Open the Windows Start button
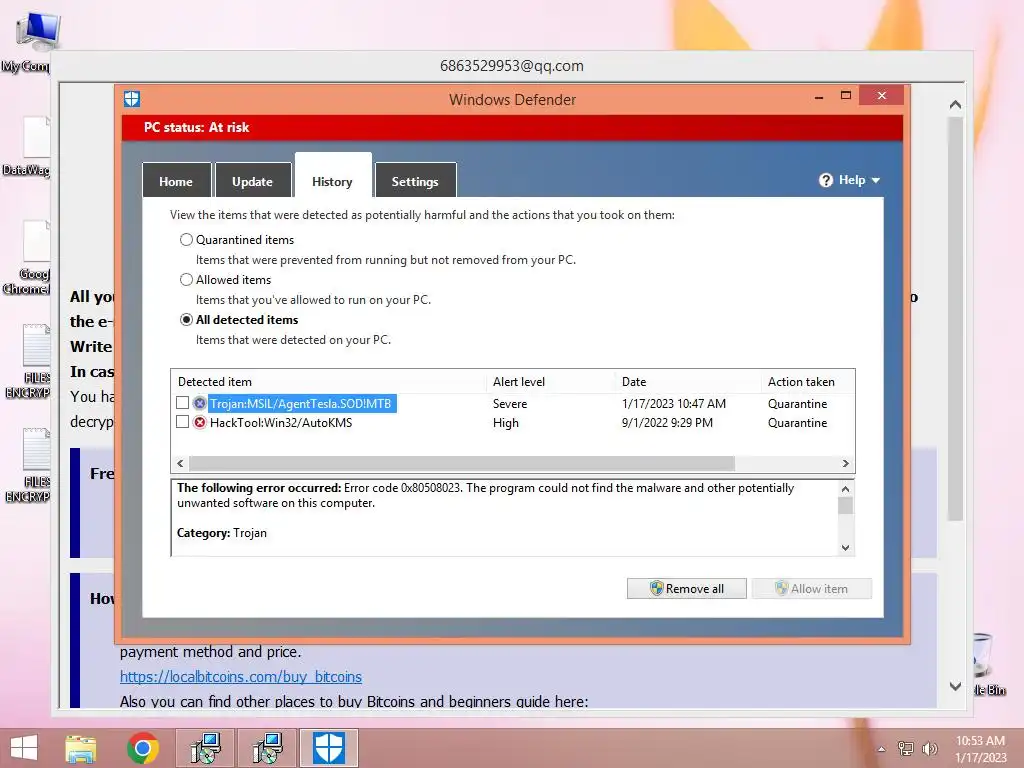Screen dimensions: 1024x768 point(24,748)
